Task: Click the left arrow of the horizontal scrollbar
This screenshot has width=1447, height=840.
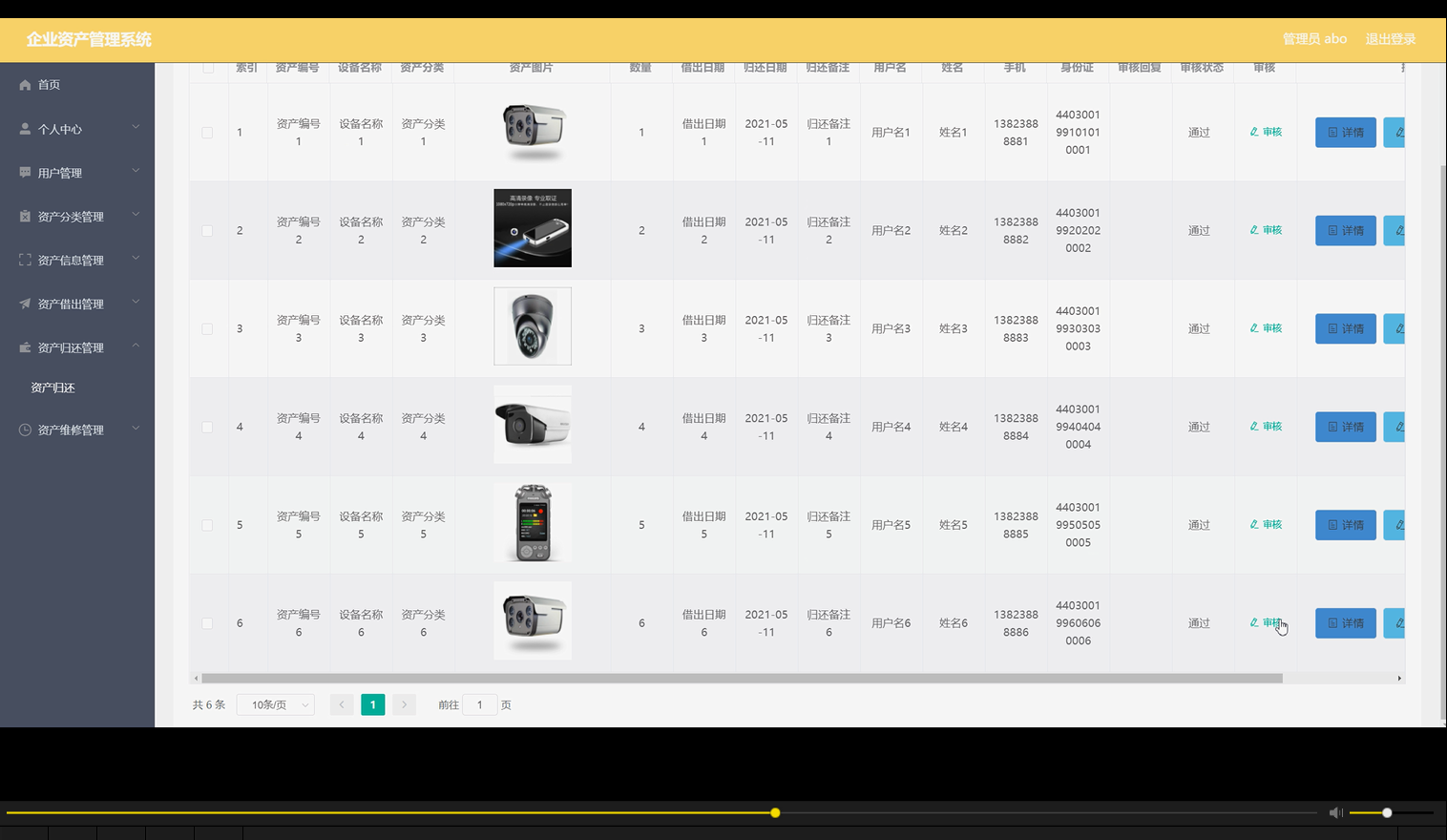Action: click(x=196, y=679)
